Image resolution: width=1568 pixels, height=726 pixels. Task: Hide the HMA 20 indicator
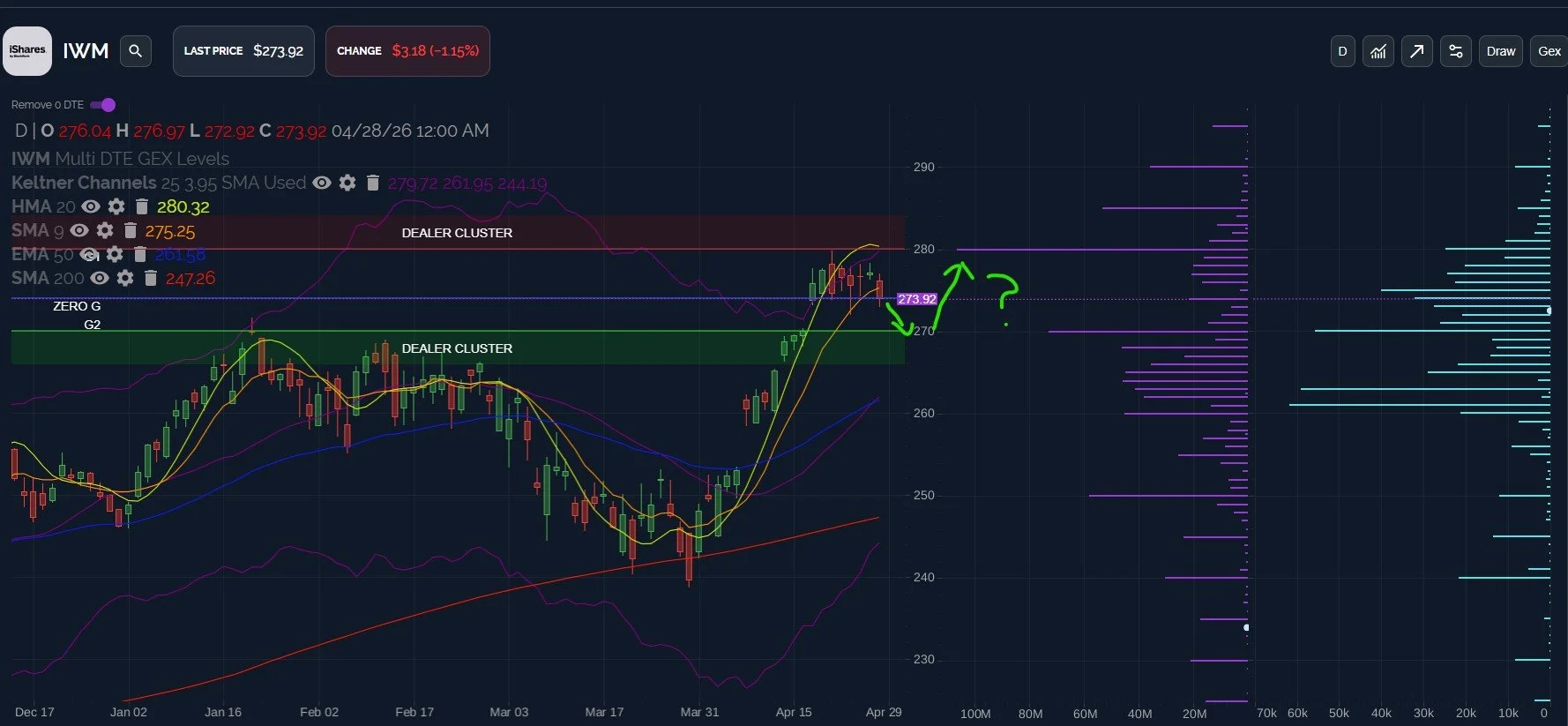(91, 206)
